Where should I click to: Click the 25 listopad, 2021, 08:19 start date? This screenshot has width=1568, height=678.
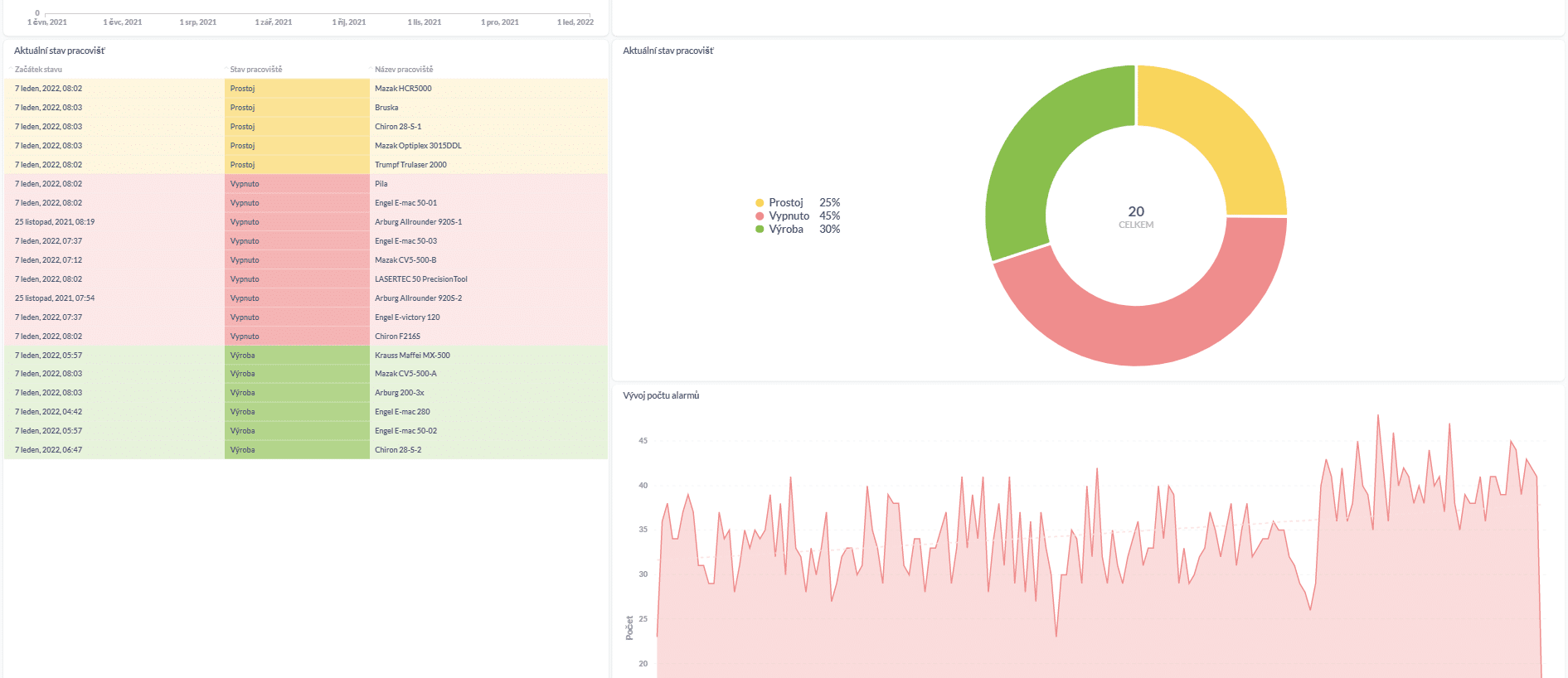click(x=55, y=222)
